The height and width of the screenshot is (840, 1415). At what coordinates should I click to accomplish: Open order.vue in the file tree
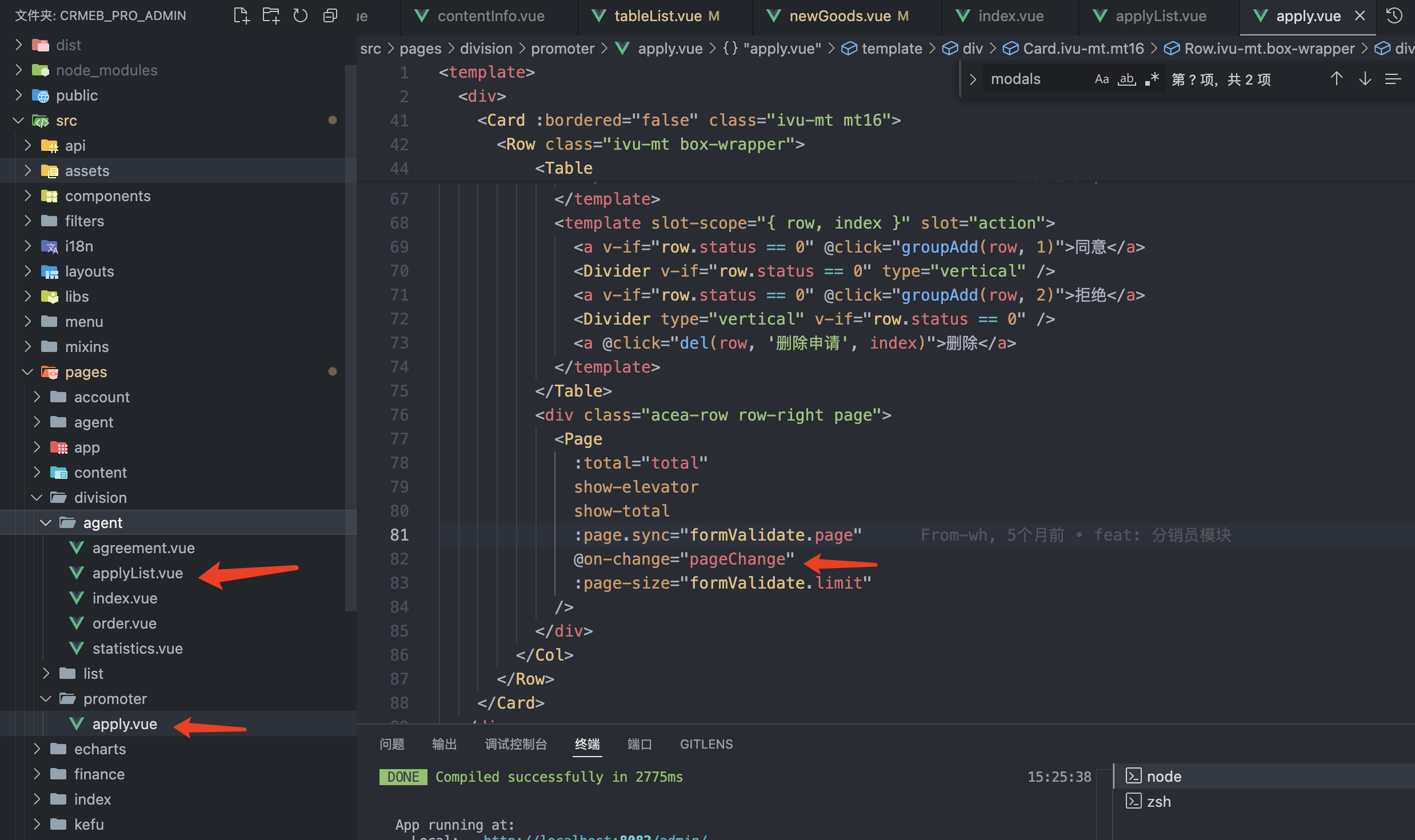click(125, 623)
